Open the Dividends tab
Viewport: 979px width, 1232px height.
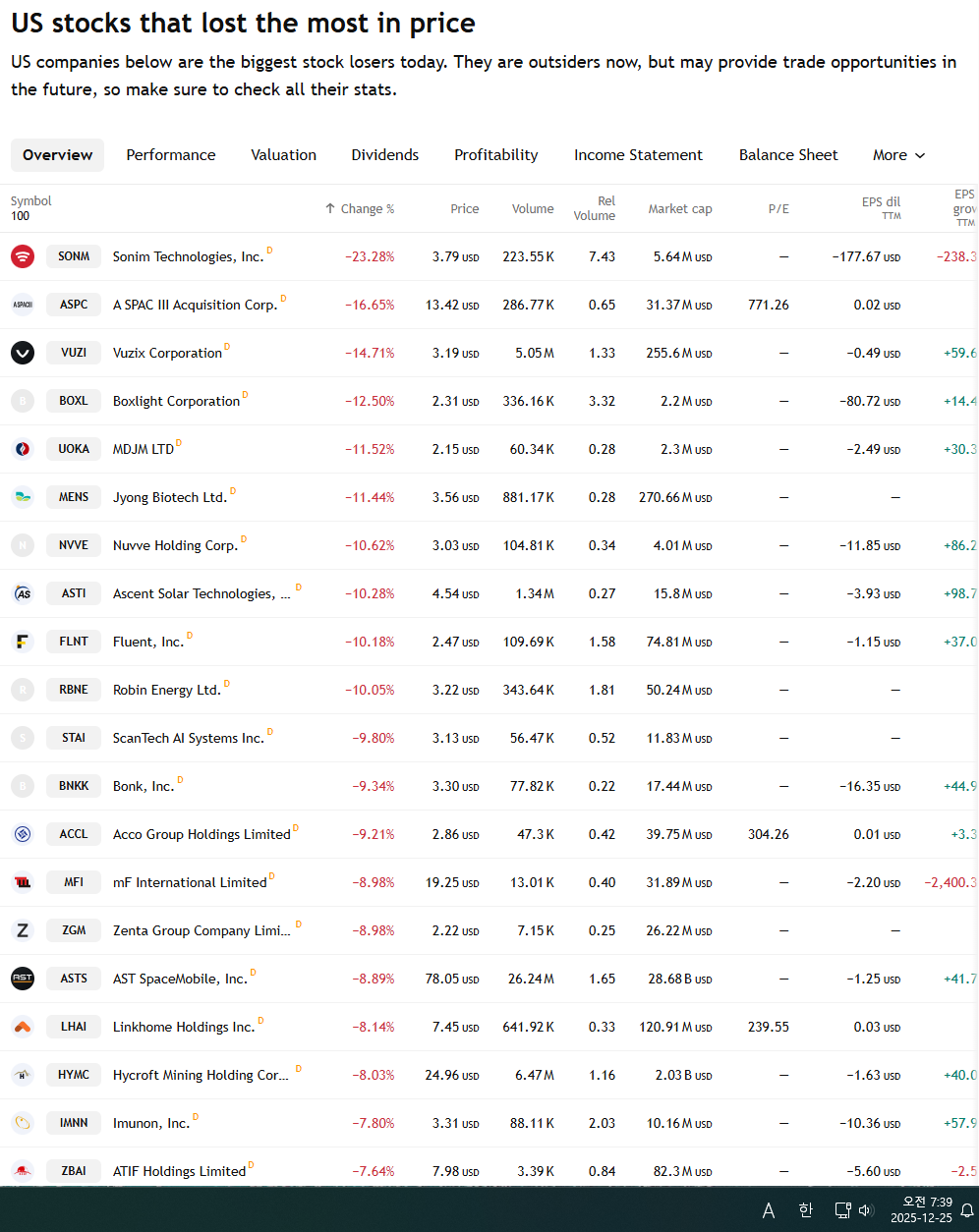click(x=385, y=155)
